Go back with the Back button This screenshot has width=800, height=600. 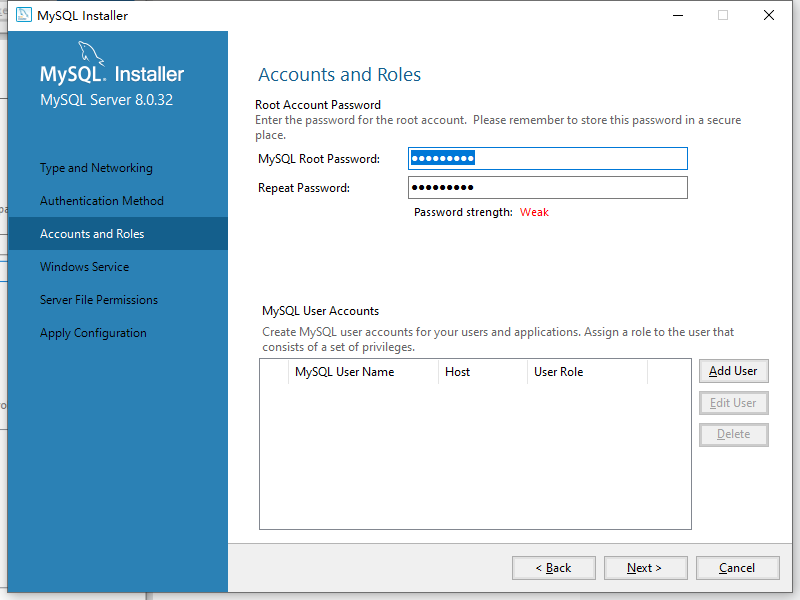coord(554,568)
